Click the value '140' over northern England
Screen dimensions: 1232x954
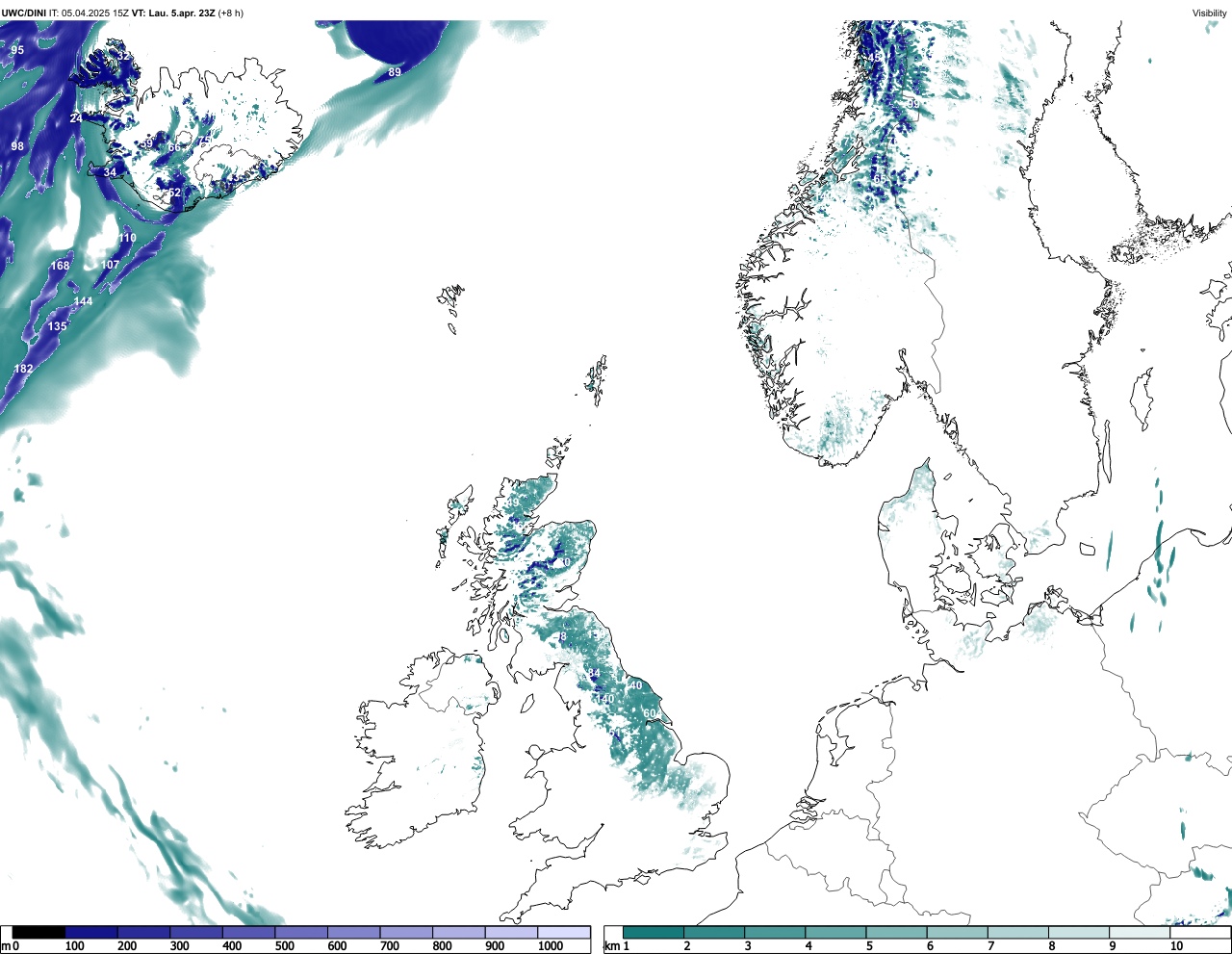pyautogui.click(x=604, y=699)
